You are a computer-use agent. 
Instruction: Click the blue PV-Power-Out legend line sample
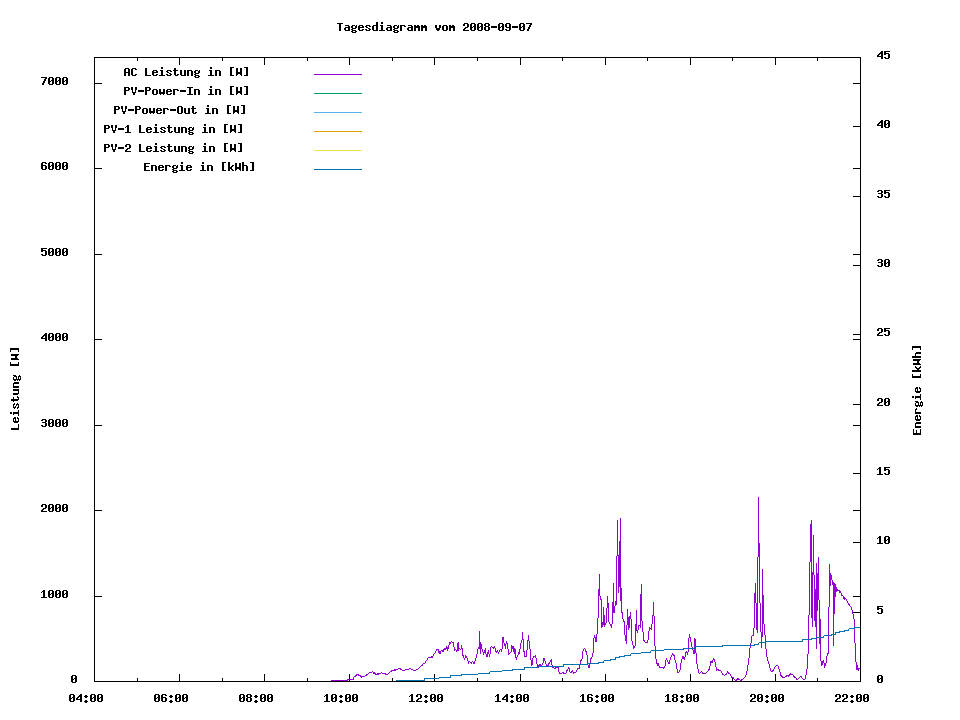(x=337, y=112)
